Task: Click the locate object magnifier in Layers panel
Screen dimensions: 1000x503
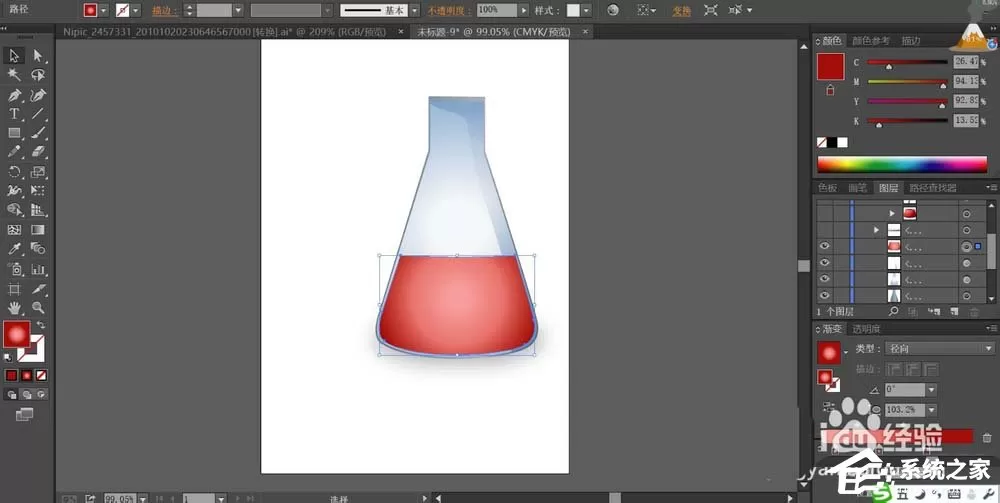Action: click(893, 312)
